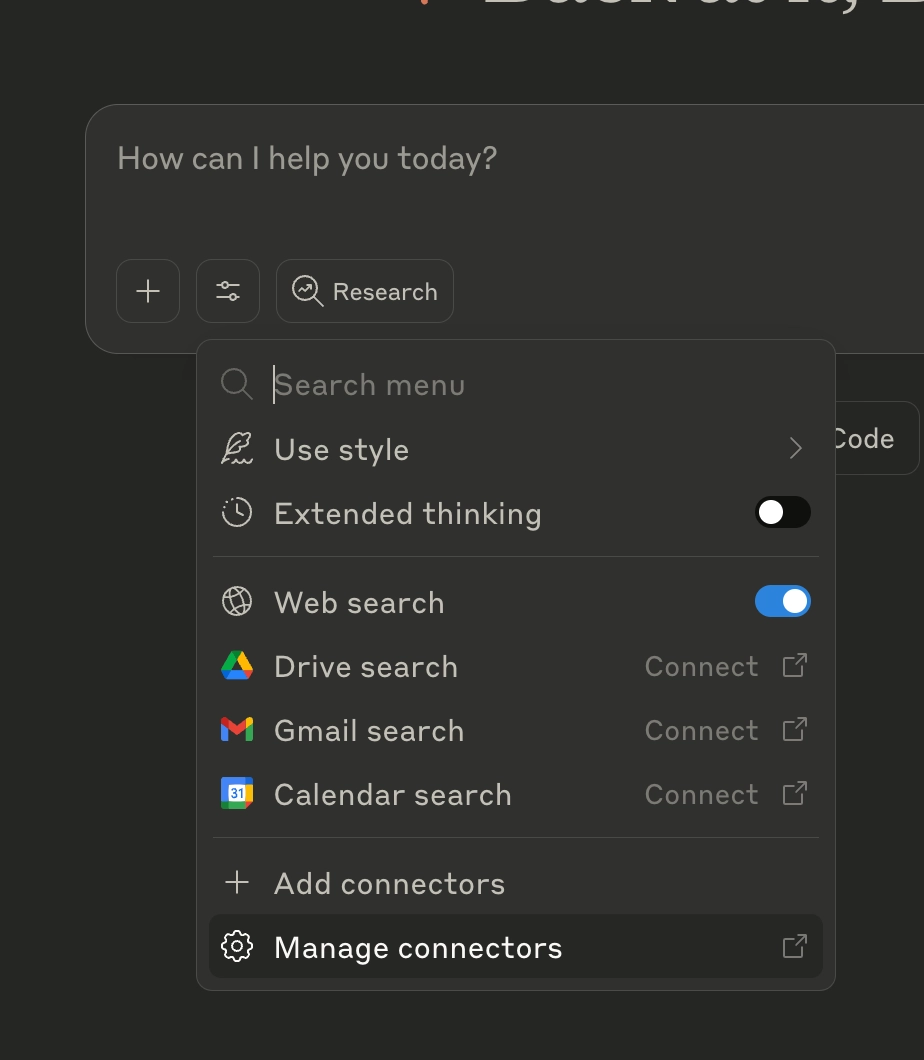Image resolution: width=924 pixels, height=1060 pixels.
Task: Click the Extended thinking clock icon
Action: (237, 513)
